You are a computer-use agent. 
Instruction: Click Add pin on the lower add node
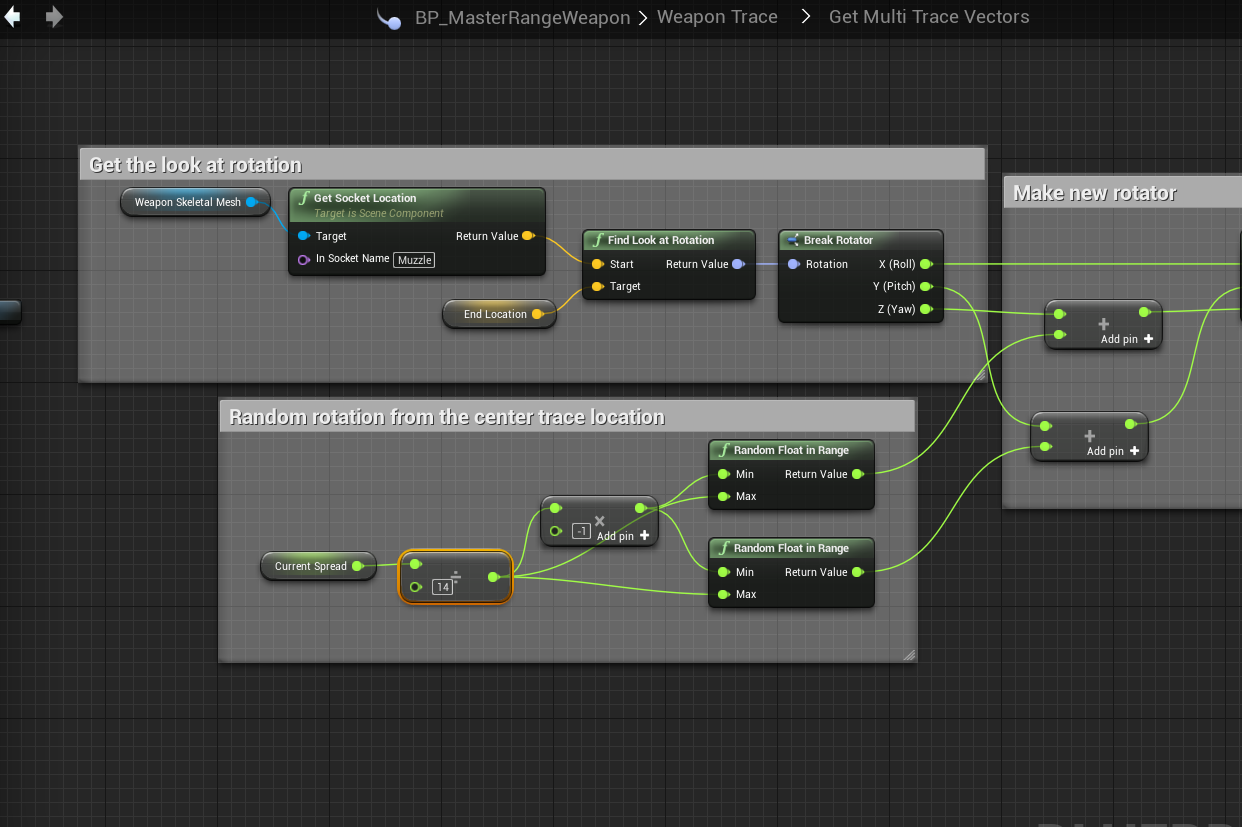pyautogui.click(x=1113, y=451)
